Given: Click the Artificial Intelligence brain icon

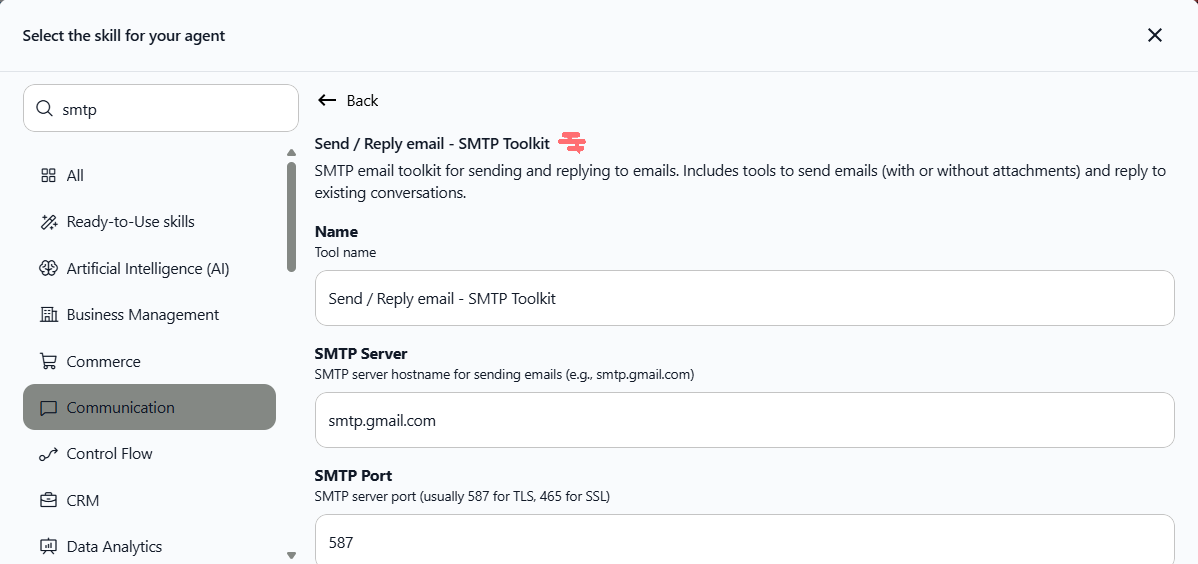Looking at the screenshot, I should tap(48, 268).
